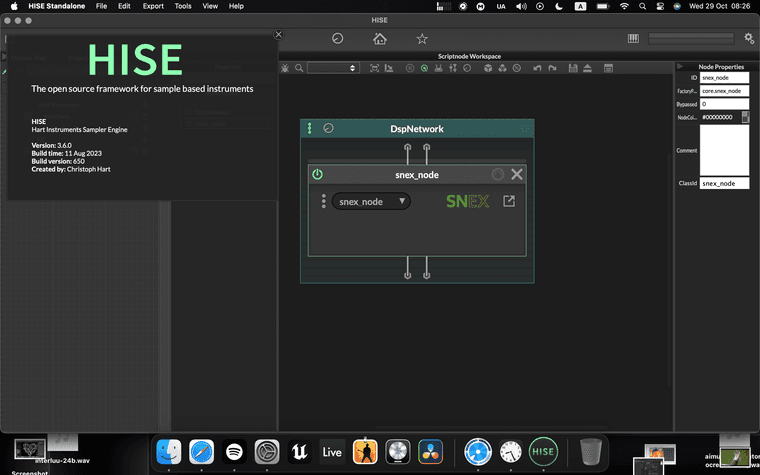The height and width of the screenshot is (475, 760).
Task: Click the cube icon in scriptnode toolbar
Action: point(488,68)
